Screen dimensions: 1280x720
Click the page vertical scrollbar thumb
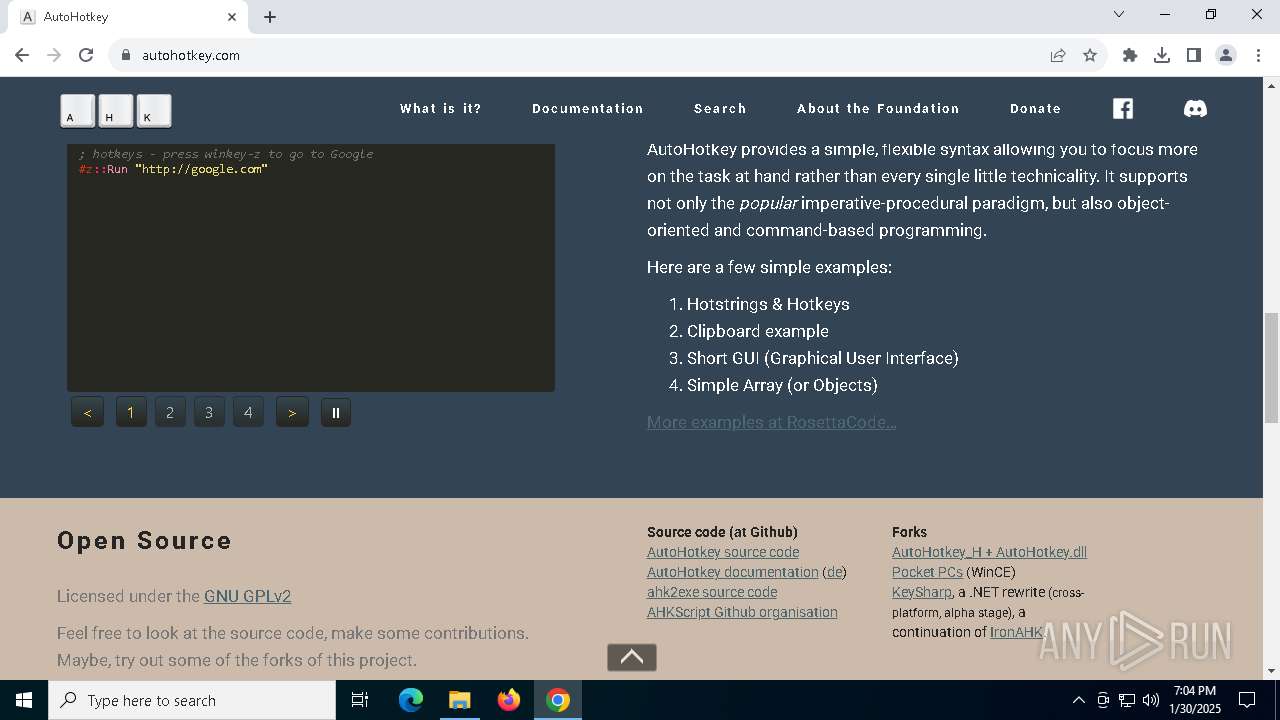pos(1271,368)
